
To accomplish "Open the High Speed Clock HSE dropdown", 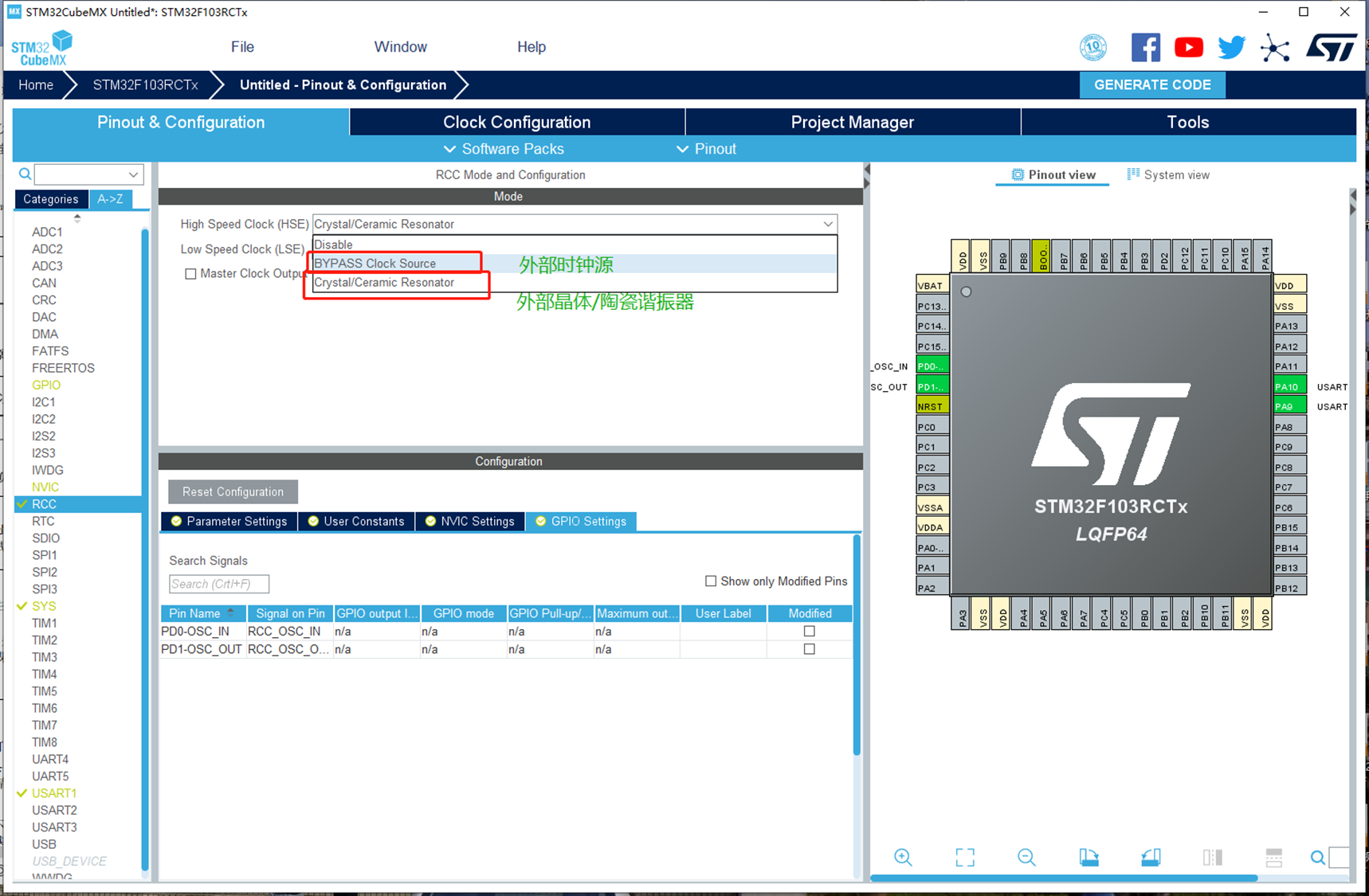I will click(x=827, y=224).
